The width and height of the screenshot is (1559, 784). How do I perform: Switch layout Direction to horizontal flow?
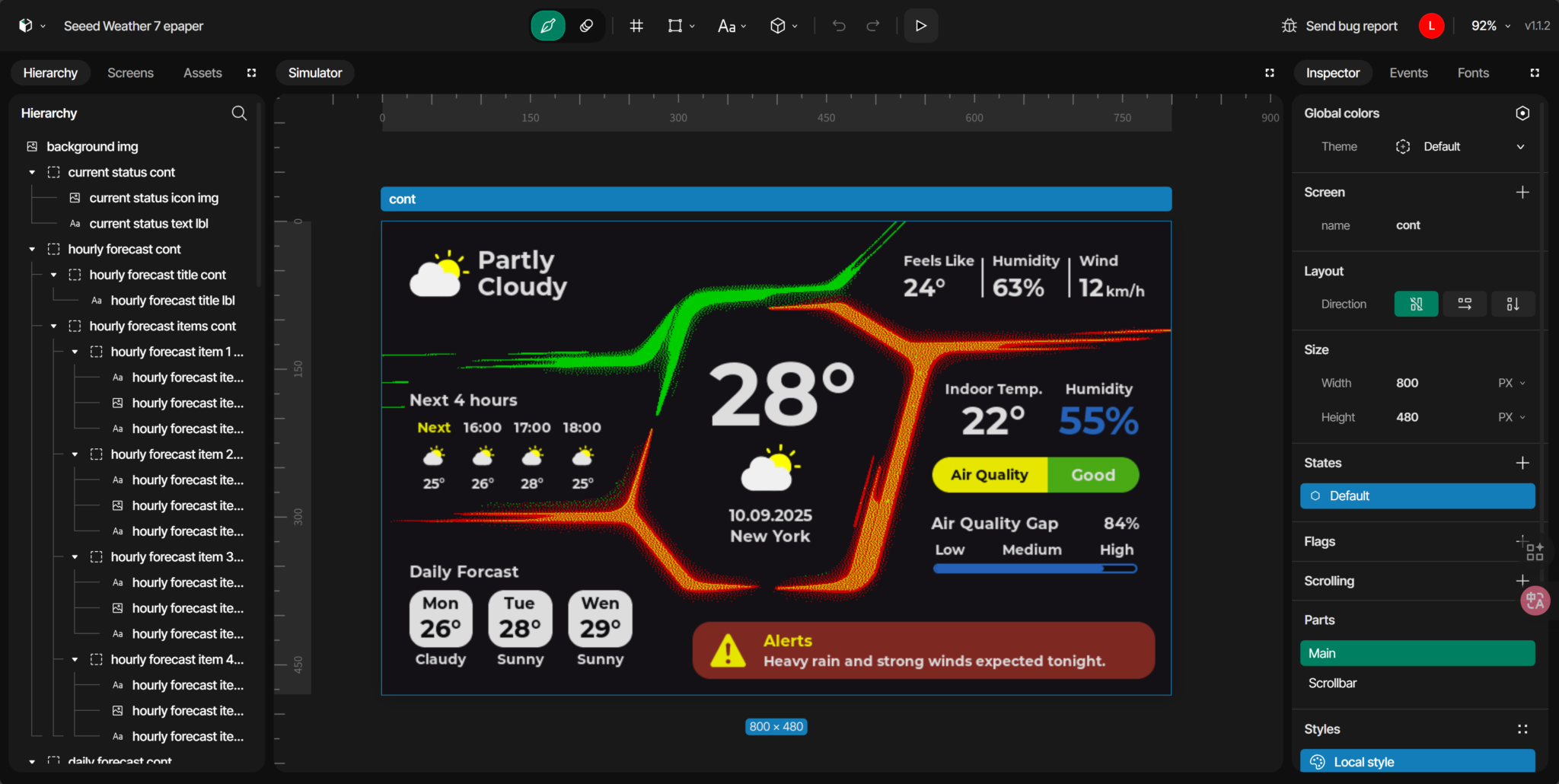(x=1464, y=304)
